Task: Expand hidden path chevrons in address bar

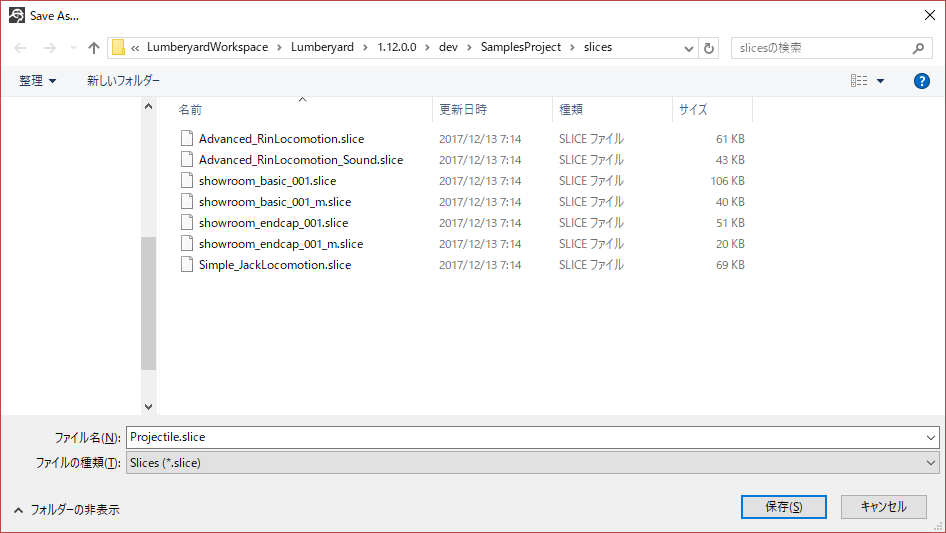Action: tap(135, 48)
